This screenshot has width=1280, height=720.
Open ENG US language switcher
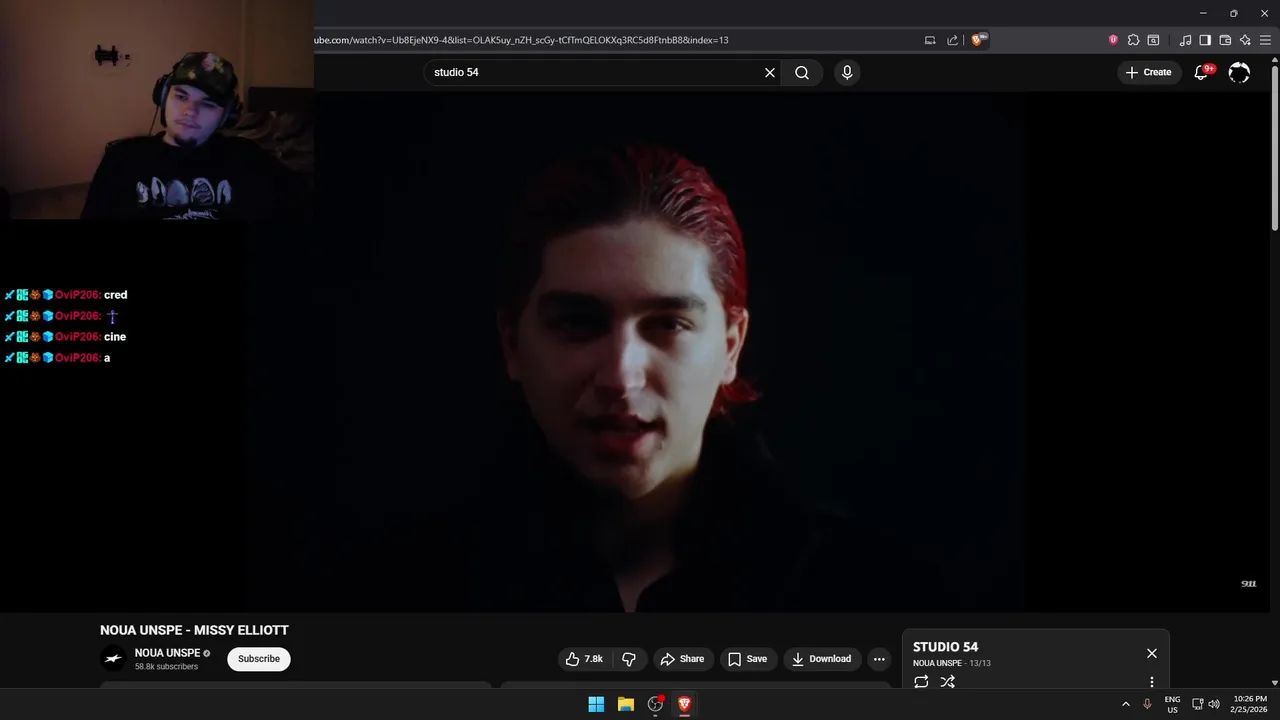[1172, 704]
